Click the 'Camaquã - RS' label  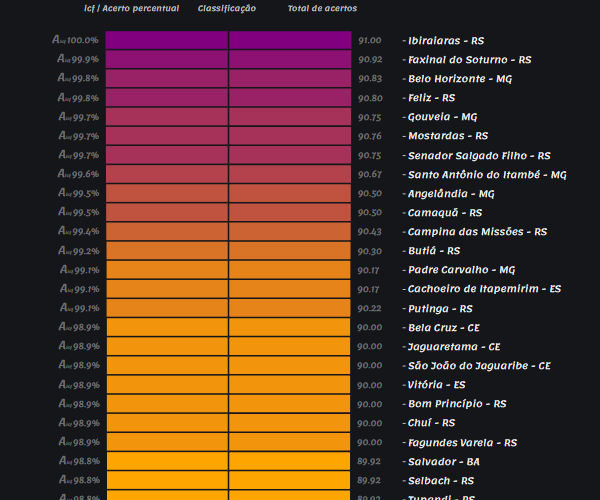tap(445, 213)
